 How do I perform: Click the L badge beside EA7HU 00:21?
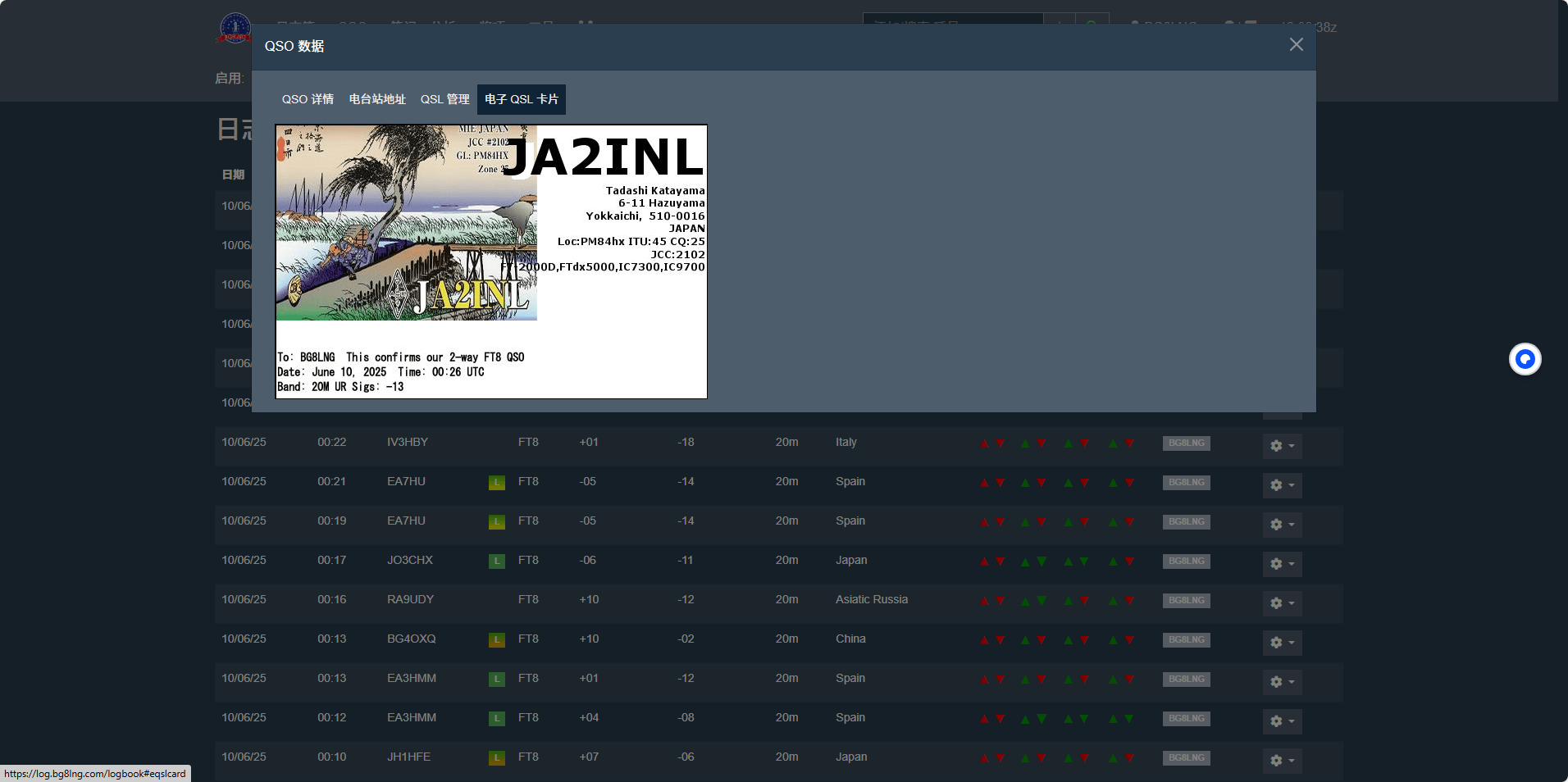tap(497, 483)
